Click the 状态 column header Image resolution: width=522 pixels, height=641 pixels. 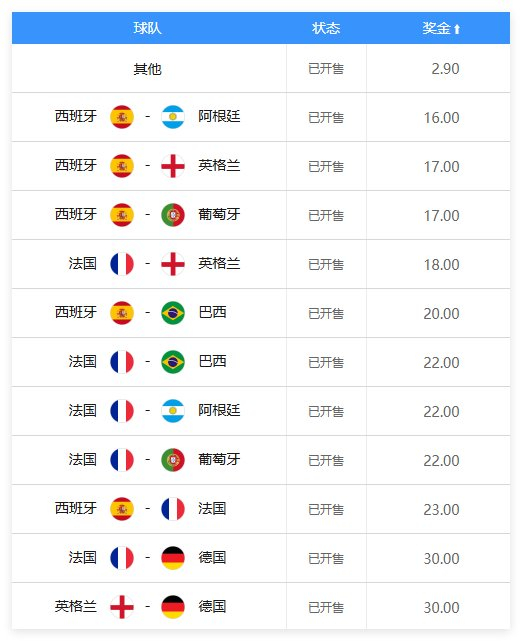[x=326, y=28]
